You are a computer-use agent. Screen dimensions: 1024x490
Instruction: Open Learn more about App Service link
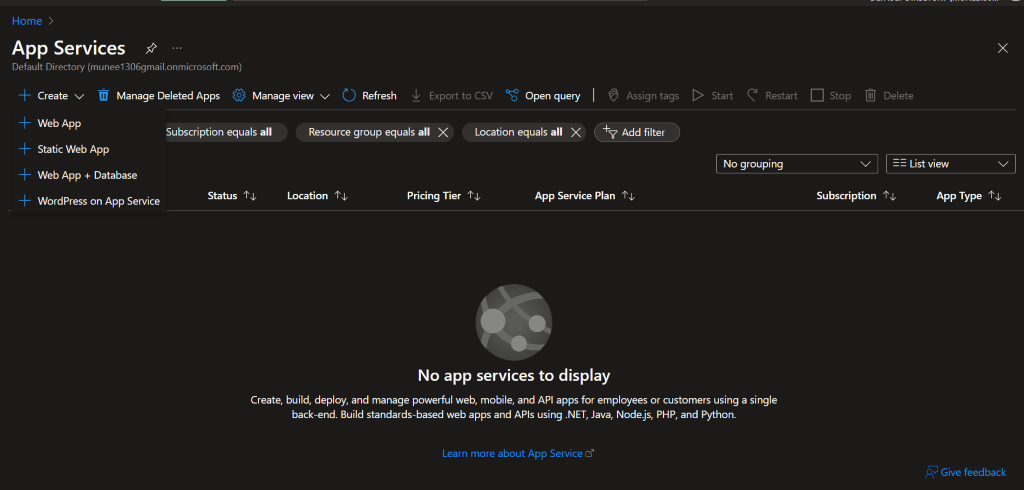point(518,453)
